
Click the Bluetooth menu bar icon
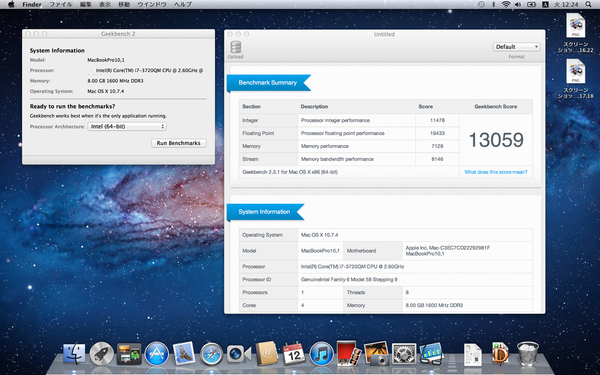493,4
